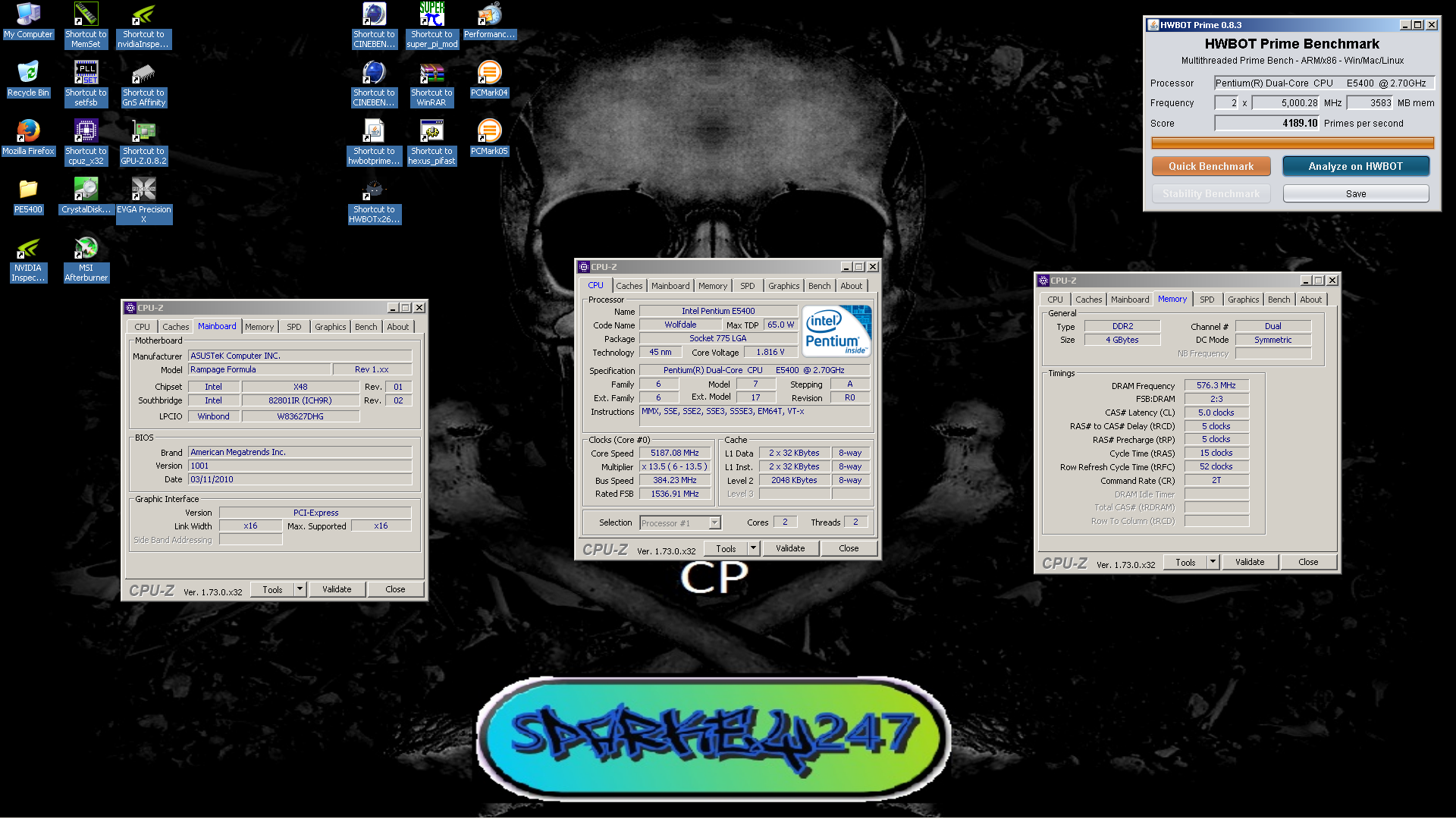Click Save button in HWBOT Prime
Viewport: 1456px width, 819px height.
coord(1356,194)
